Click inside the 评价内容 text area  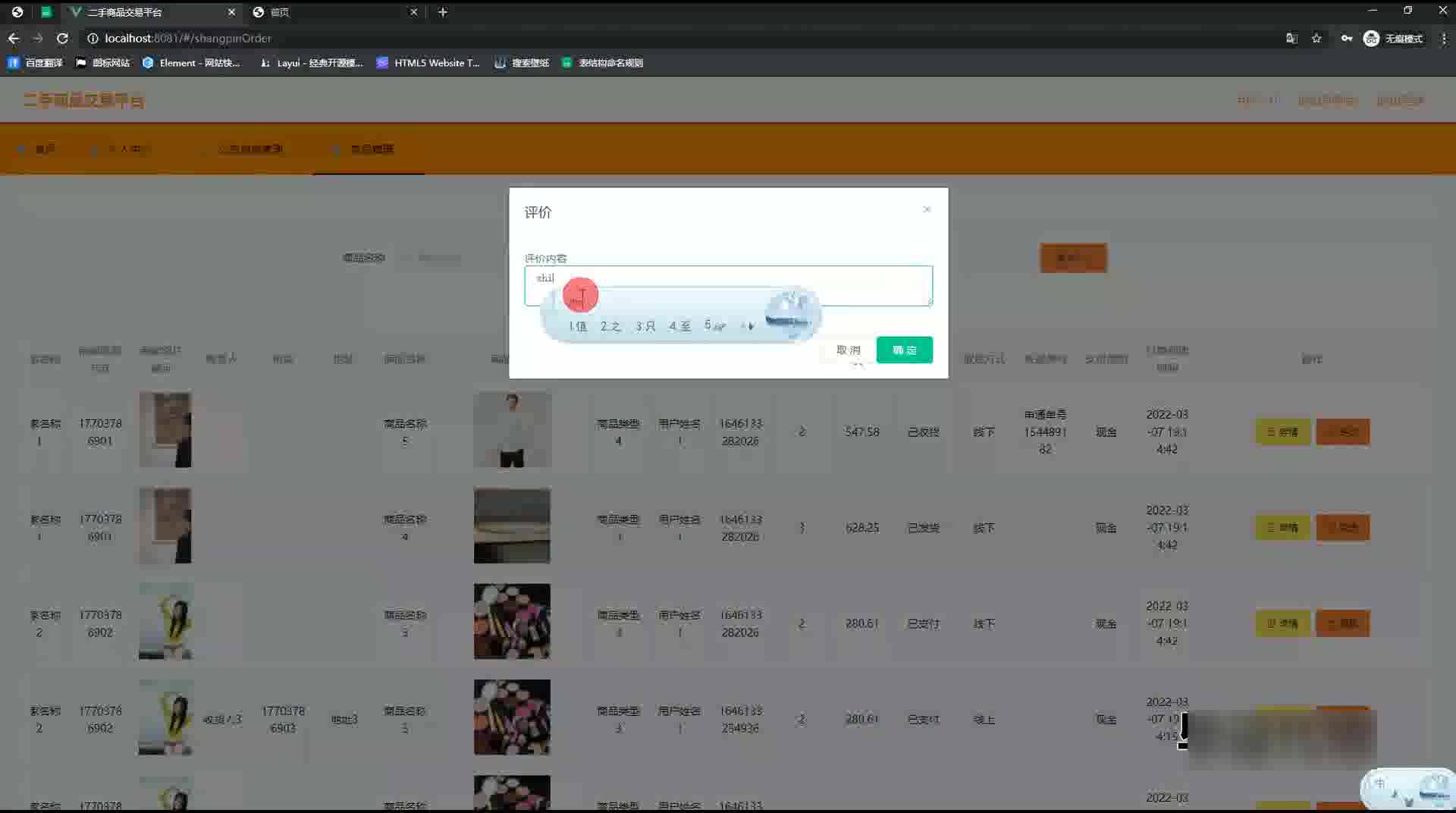coord(728,286)
